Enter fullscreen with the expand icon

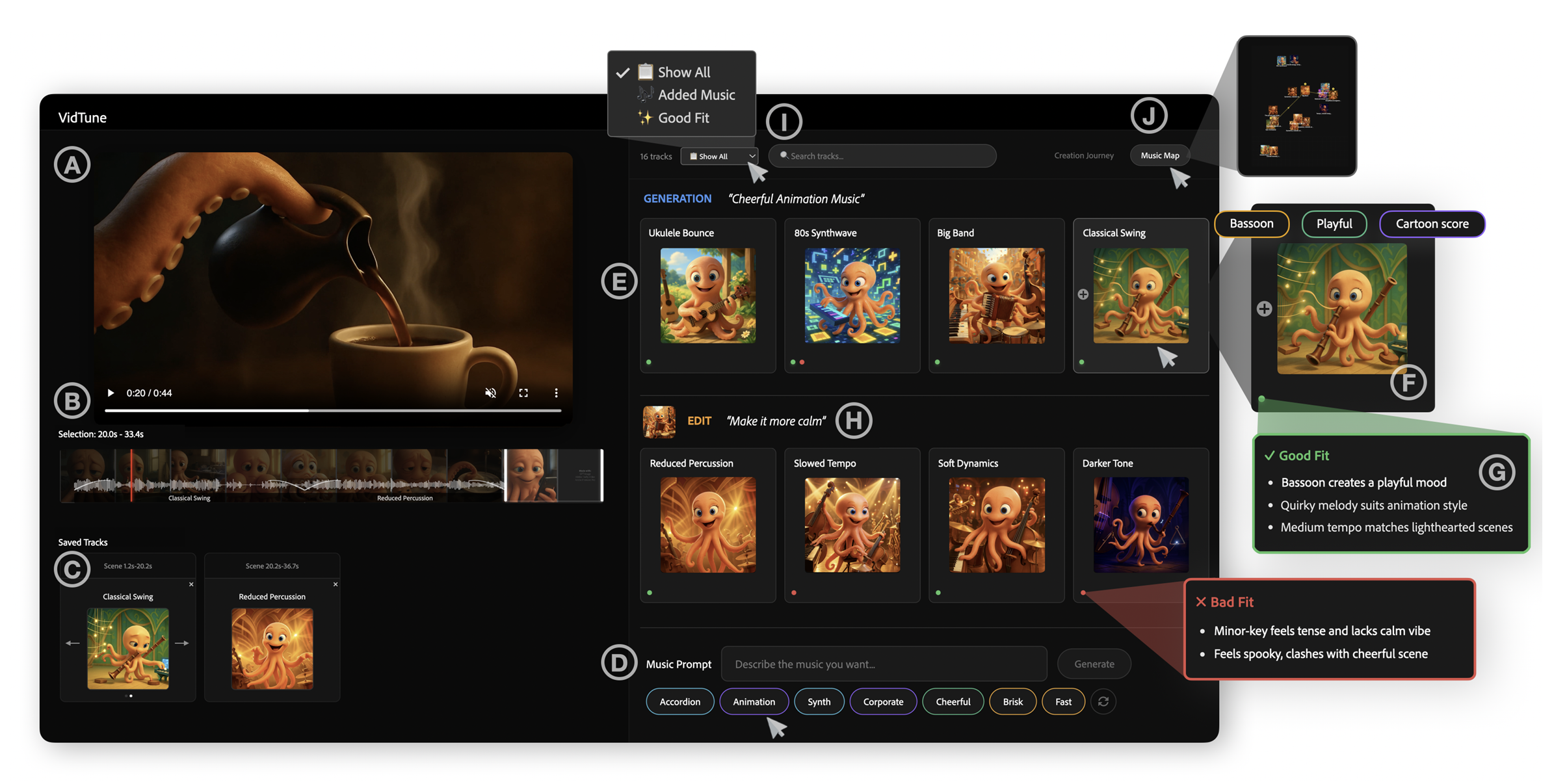pos(523,392)
